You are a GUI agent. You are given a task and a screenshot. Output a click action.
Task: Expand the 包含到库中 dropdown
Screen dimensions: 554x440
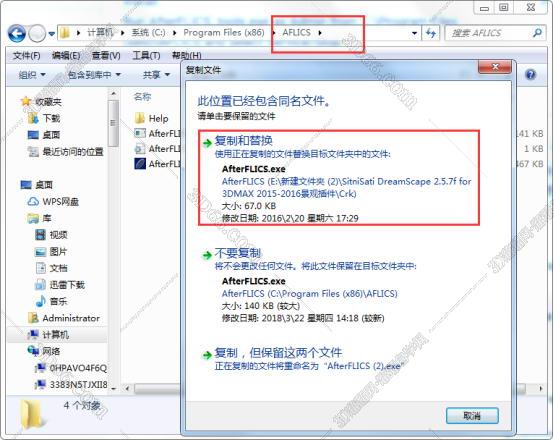[x=94, y=75]
